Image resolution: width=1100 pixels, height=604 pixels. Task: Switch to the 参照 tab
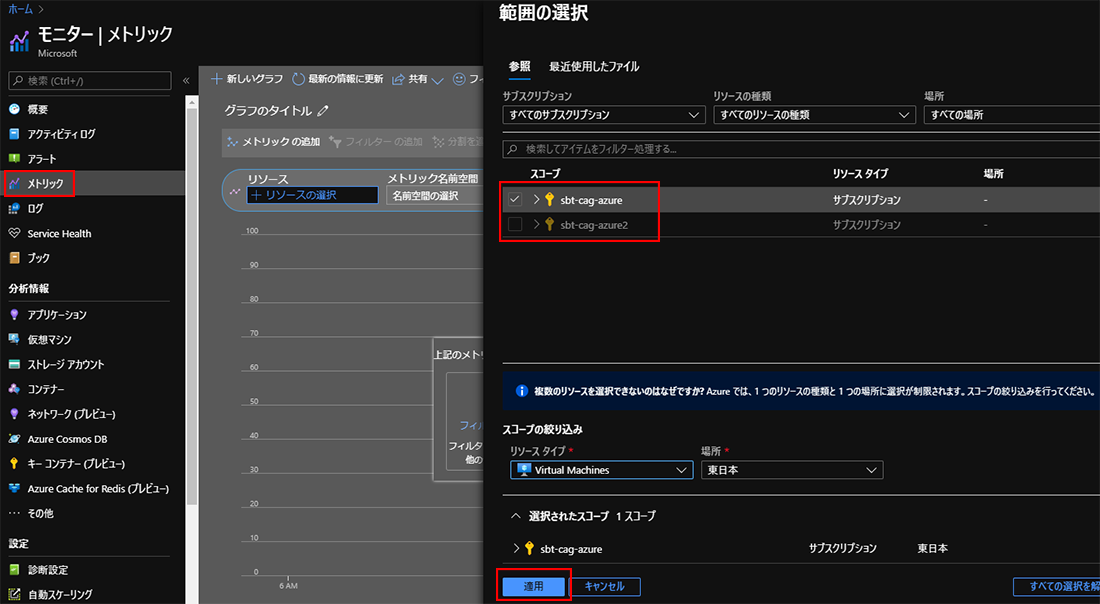520,67
